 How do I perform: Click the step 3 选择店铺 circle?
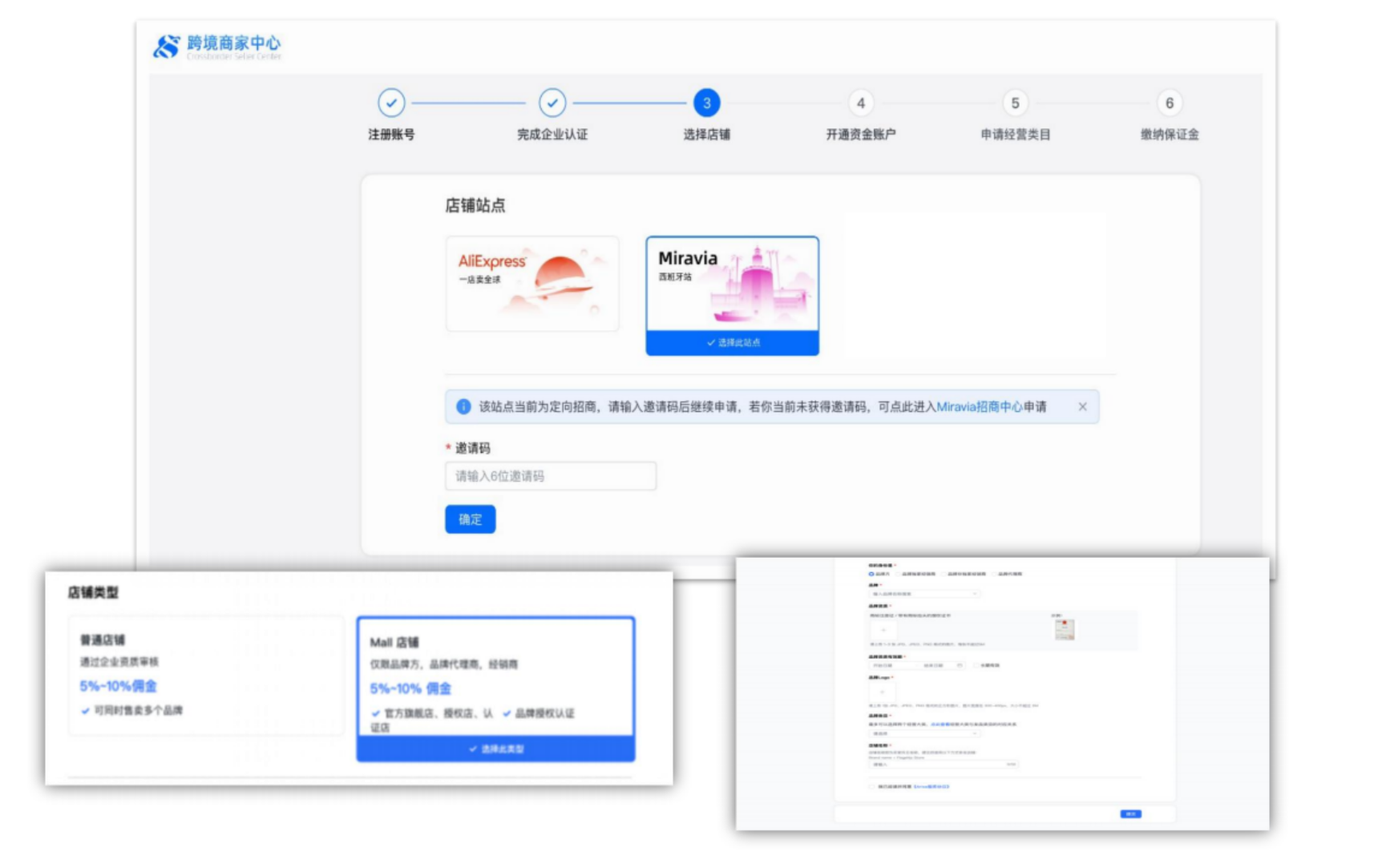pos(706,103)
